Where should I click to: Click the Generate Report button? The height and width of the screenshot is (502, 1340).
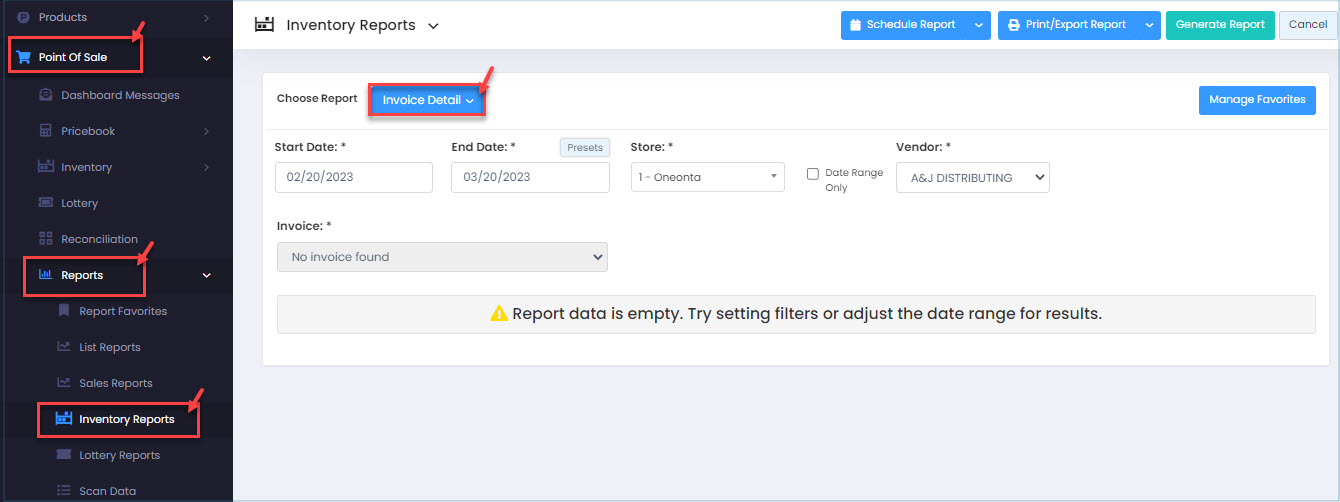coord(1220,25)
